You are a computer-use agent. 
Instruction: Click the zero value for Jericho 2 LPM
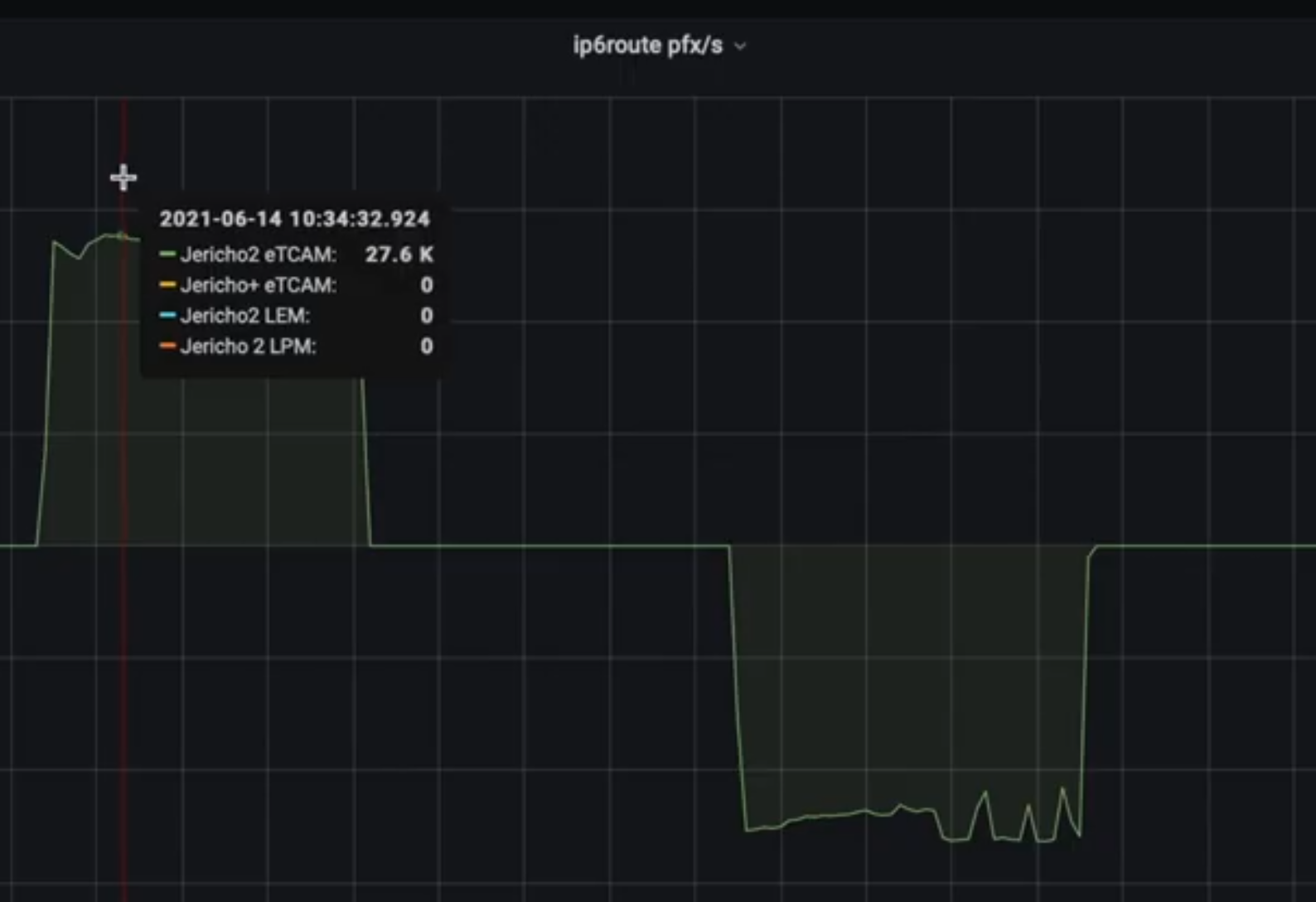click(x=426, y=347)
